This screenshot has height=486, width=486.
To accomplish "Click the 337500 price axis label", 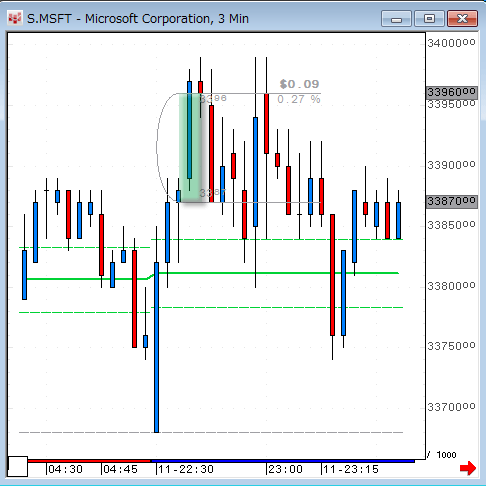I will (451, 347).
